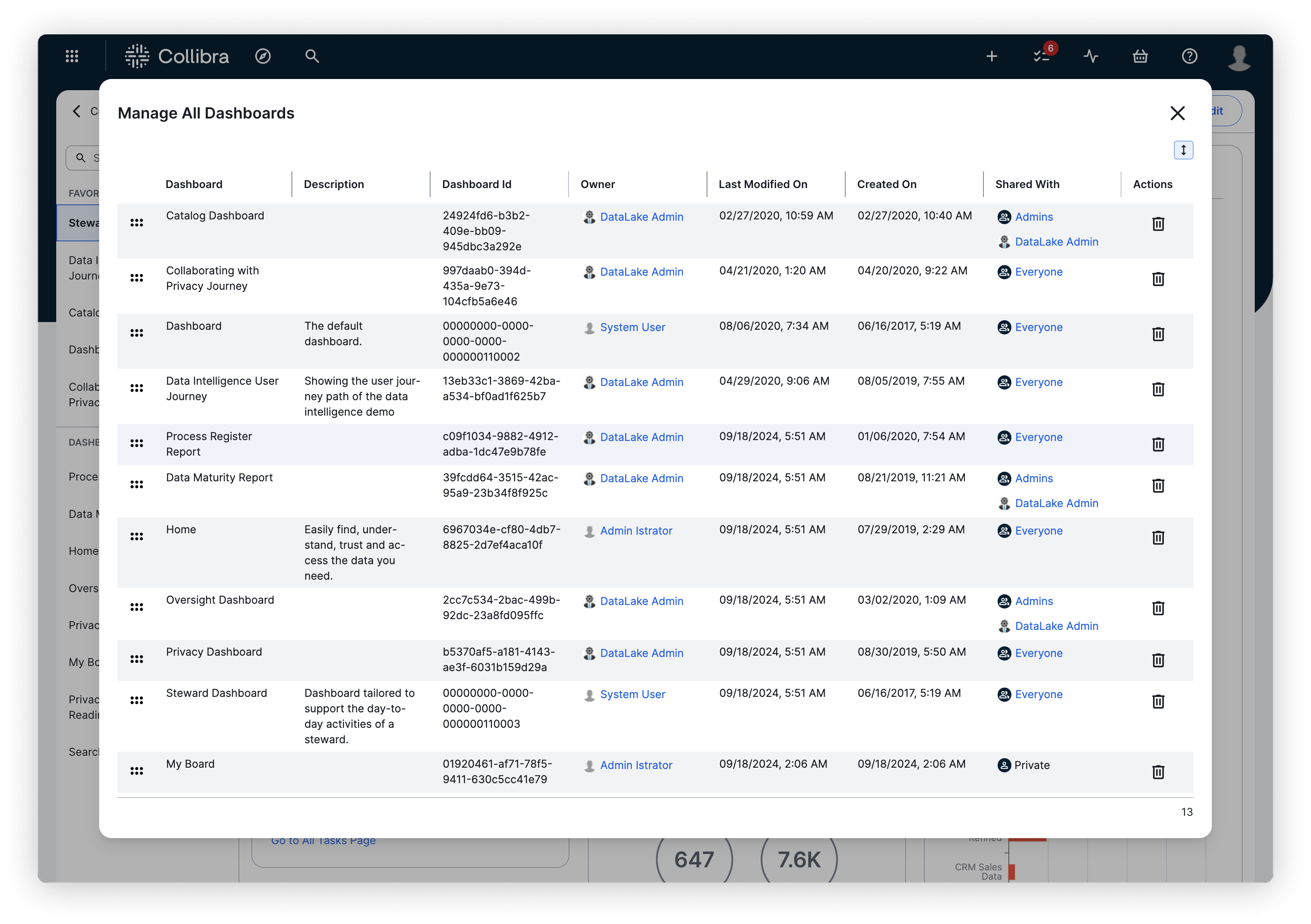The height and width of the screenshot is (924, 1311).
Task: Open Admin Istrator owner of Home dashboard
Action: [x=636, y=531]
